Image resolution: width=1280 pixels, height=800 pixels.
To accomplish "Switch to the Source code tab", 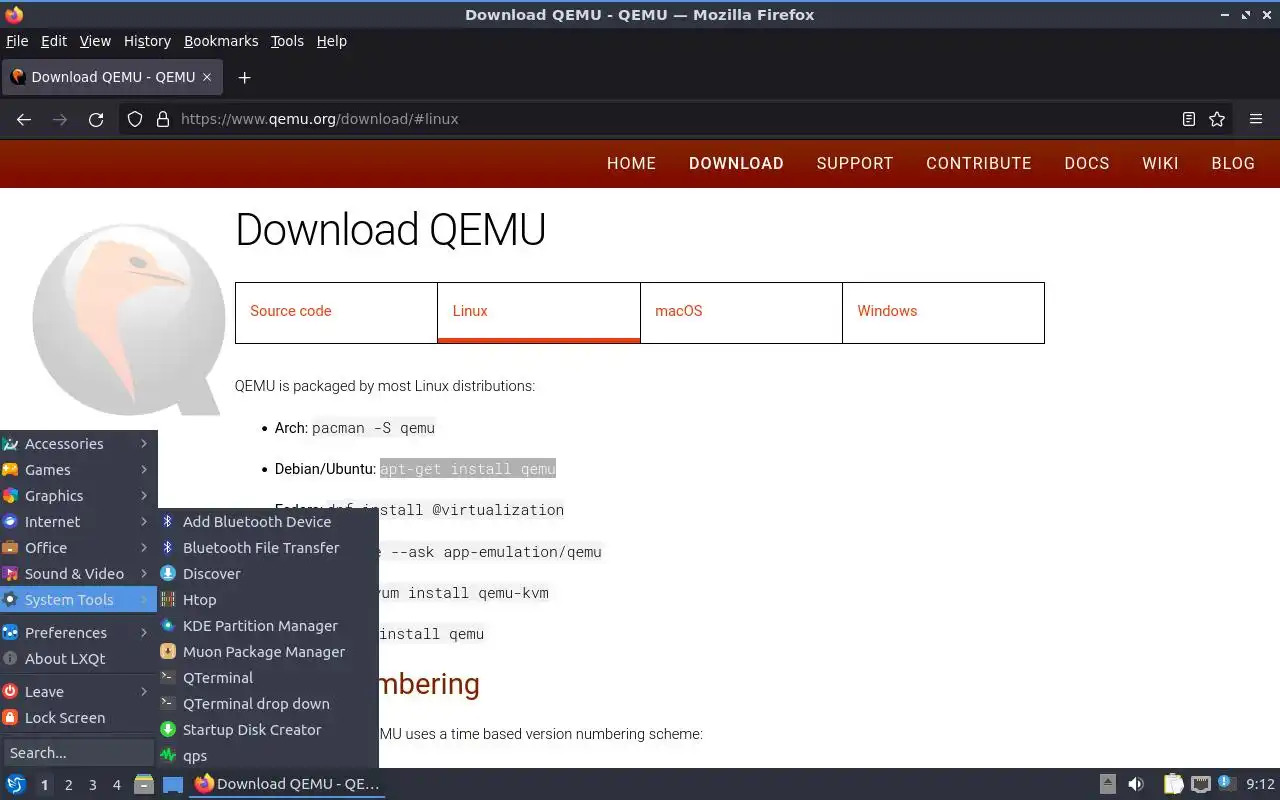I will [x=336, y=312].
